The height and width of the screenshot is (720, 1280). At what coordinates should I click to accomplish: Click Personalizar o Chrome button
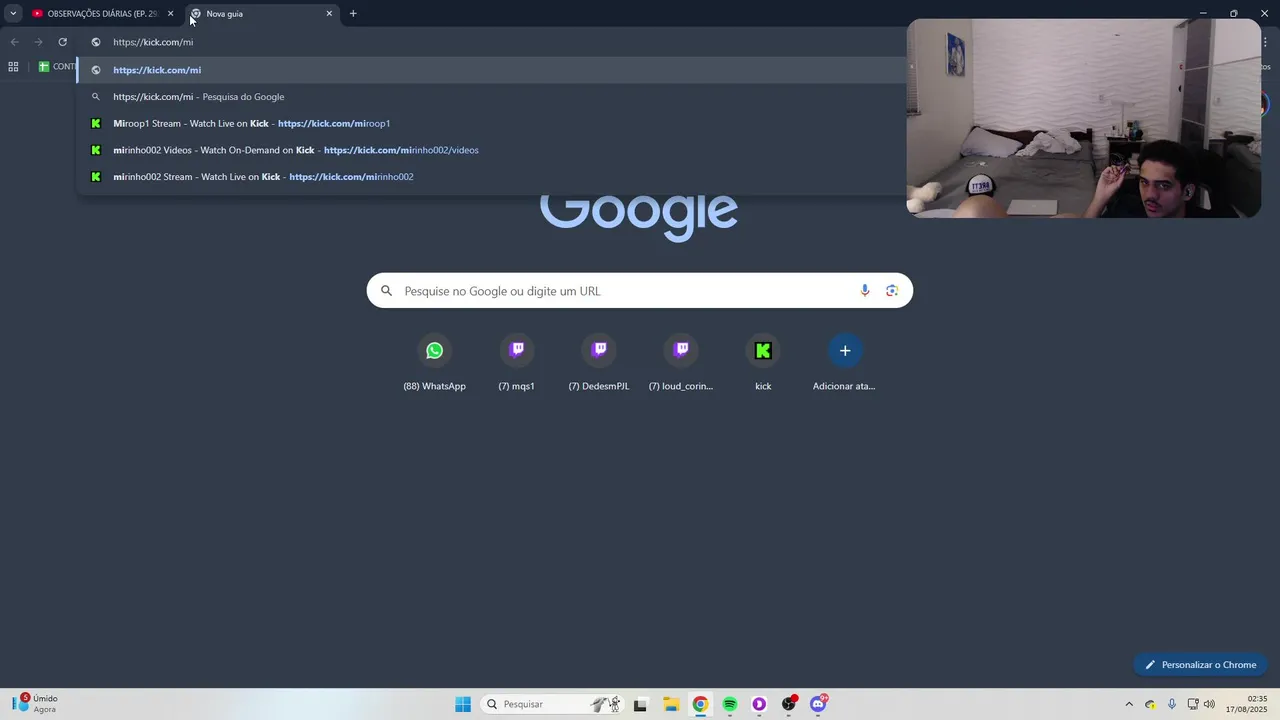1200,665
